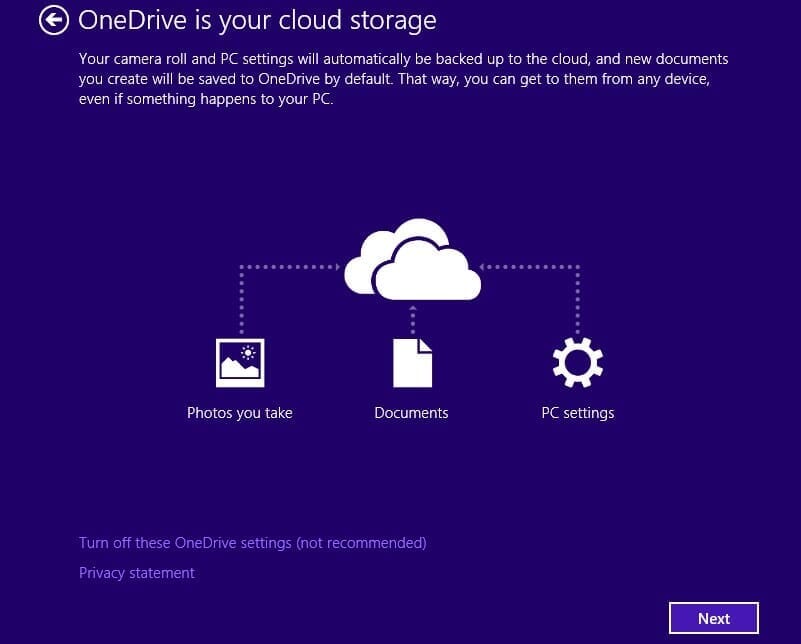
Task: Open the Privacy statement link
Action: (137, 573)
